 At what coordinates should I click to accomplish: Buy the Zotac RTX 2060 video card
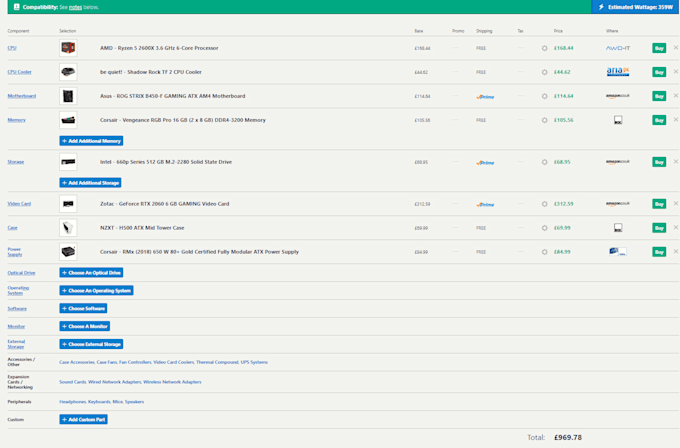coord(659,204)
